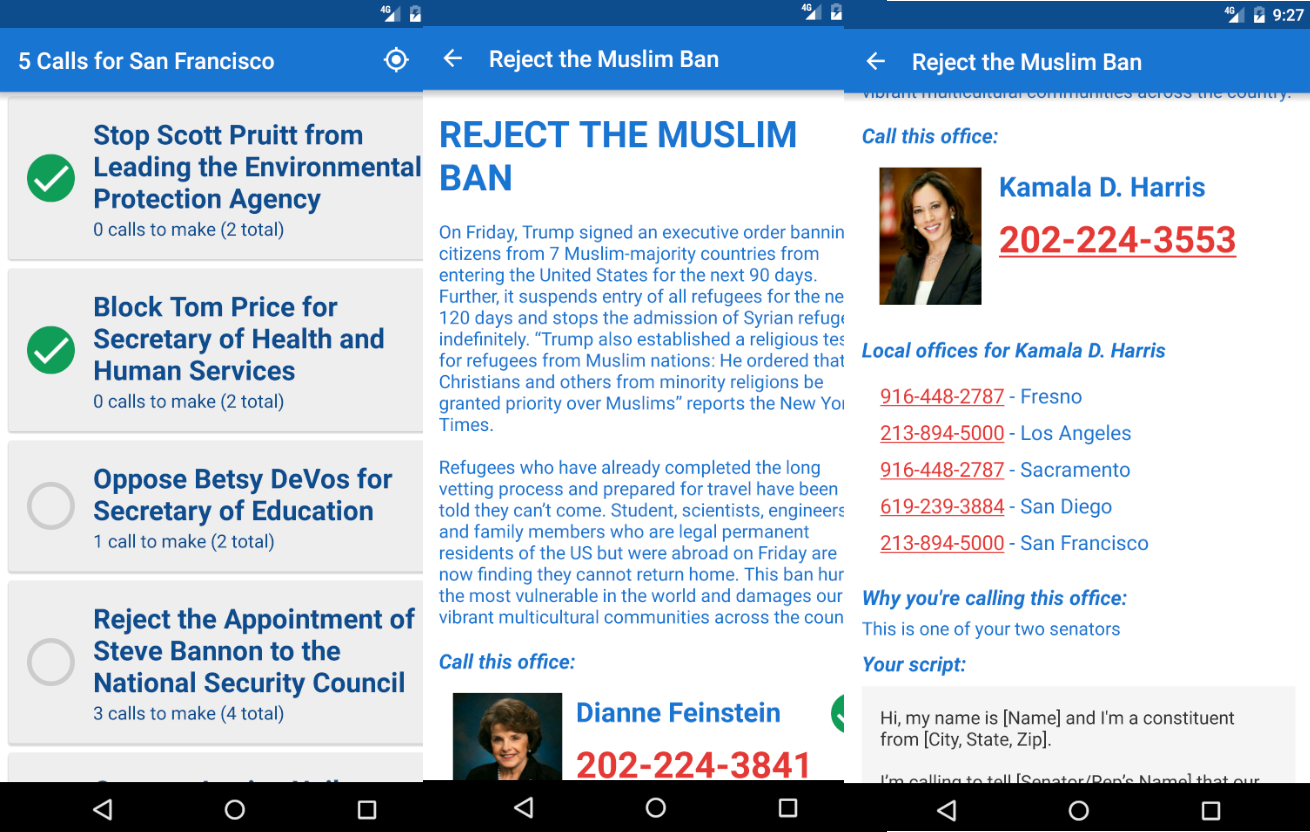Open Stop Scott Pruitt issue
The image size is (1310, 832).
216,178
